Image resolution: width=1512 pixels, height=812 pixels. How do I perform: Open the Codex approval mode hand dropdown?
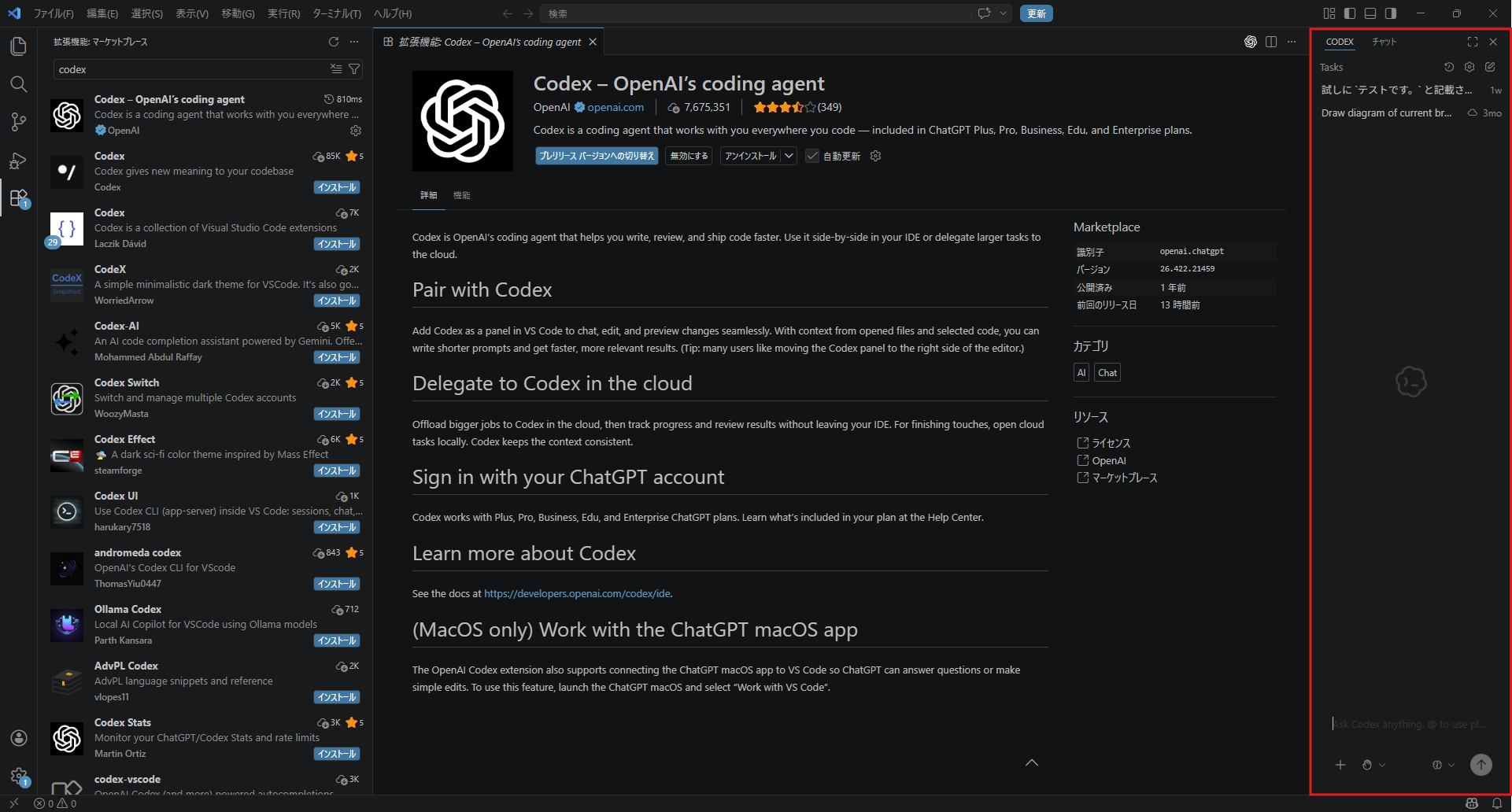(x=1373, y=765)
